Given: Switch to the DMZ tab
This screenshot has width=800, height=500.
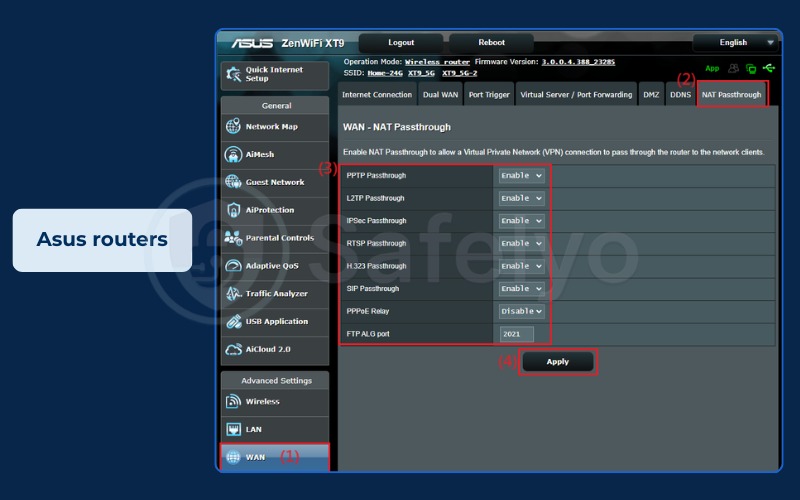Looking at the screenshot, I should pyautogui.click(x=651, y=94).
